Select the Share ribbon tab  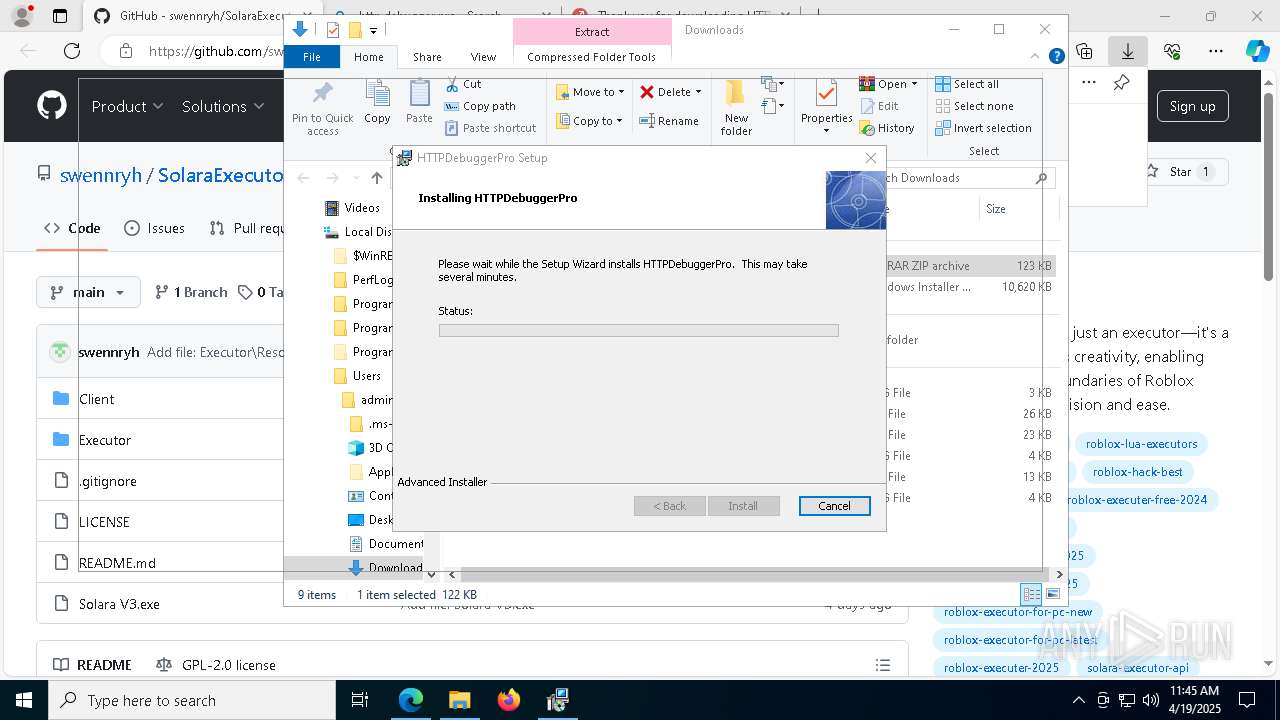tap(427, 57)
